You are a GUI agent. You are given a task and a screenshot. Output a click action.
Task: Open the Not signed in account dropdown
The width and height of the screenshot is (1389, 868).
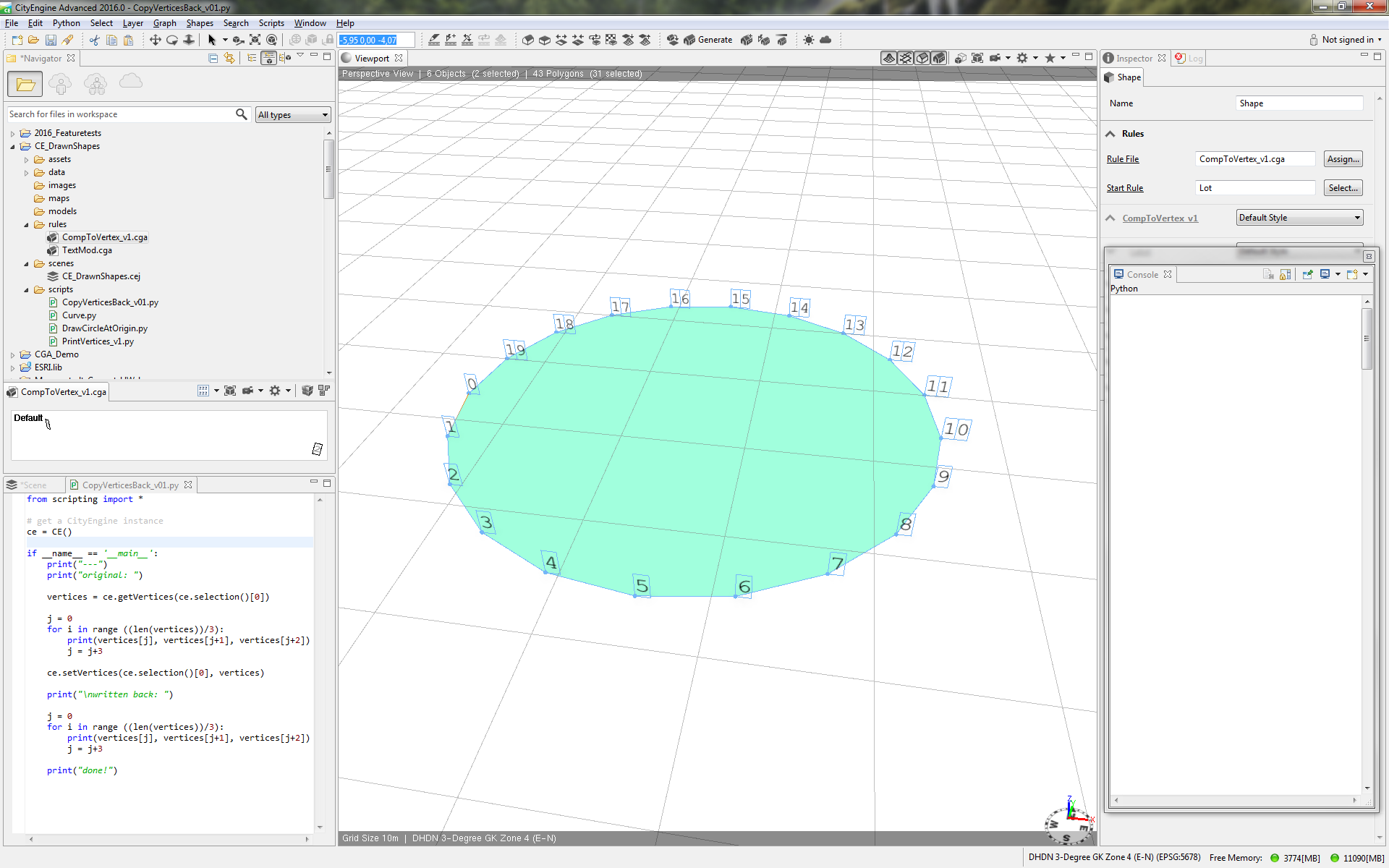coord(1345,40)
